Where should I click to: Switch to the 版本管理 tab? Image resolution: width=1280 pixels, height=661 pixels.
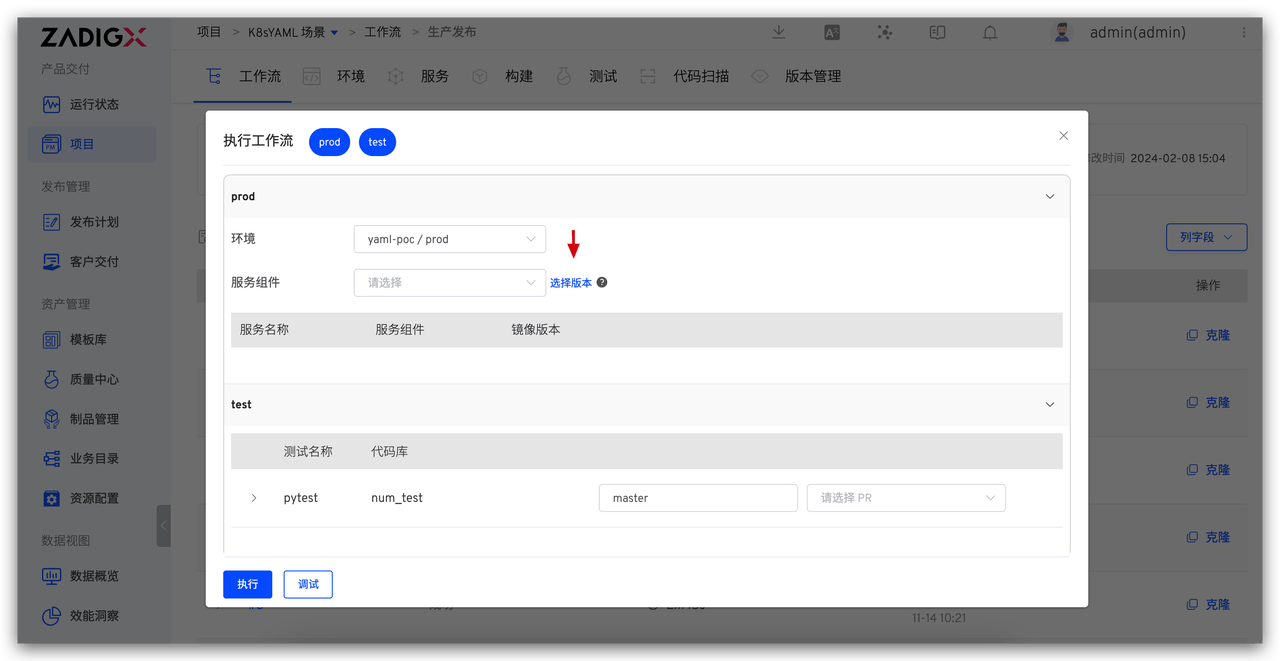point(814,75)
